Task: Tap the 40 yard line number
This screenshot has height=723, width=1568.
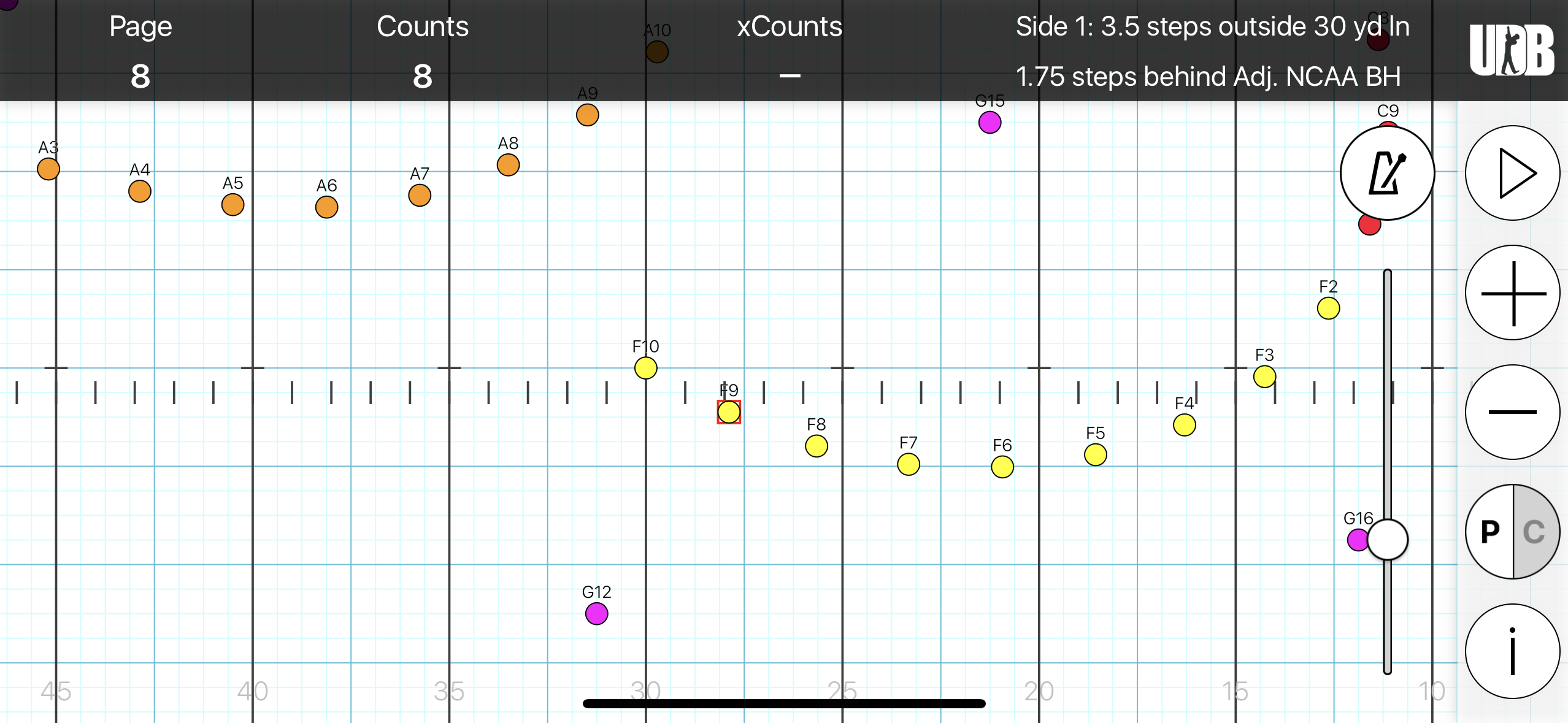Action: (253, 691)
